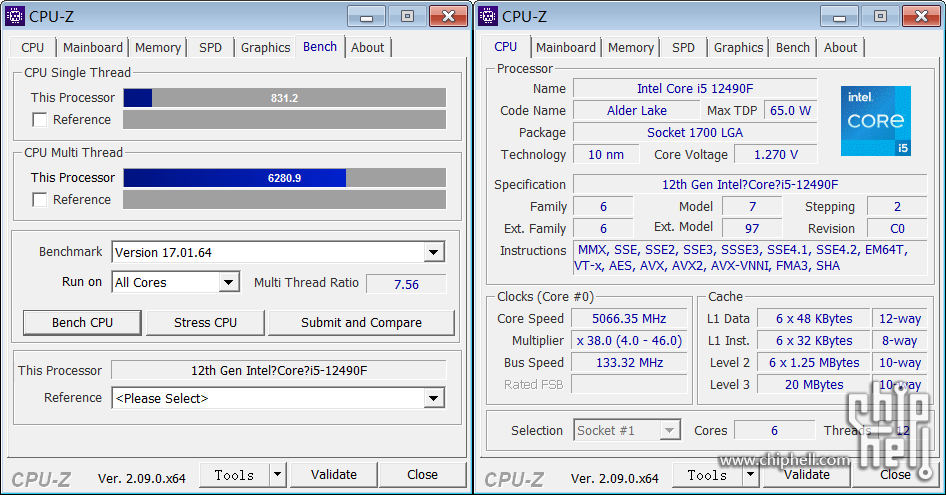Click L1 Data value 6 x 48 KBytes
The image size is (946, 495).
point(814,319)
